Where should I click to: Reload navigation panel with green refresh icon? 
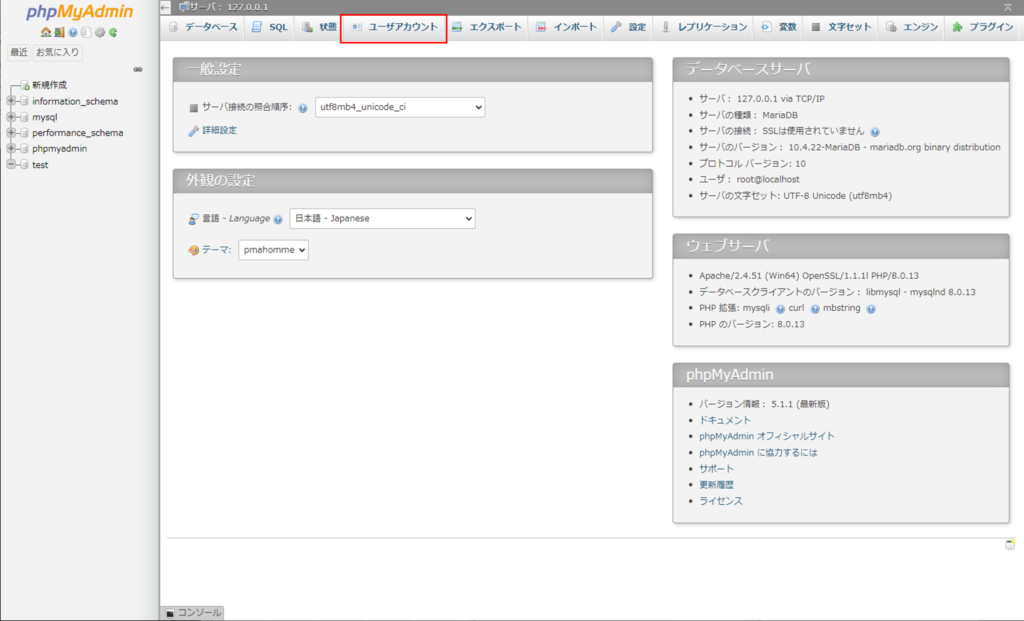click(x=113, y=32)
